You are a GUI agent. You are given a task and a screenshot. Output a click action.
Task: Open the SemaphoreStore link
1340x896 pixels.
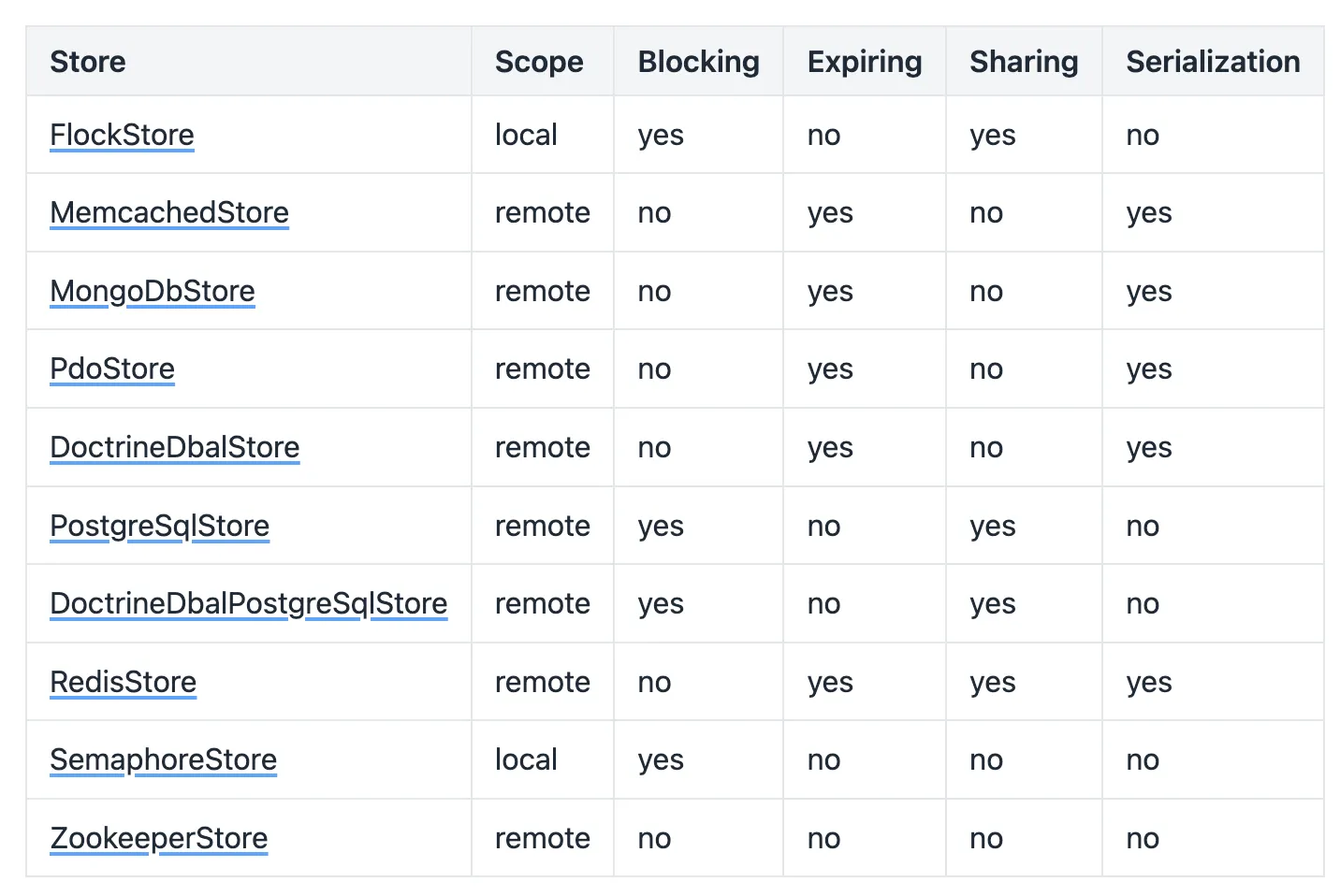164,759
